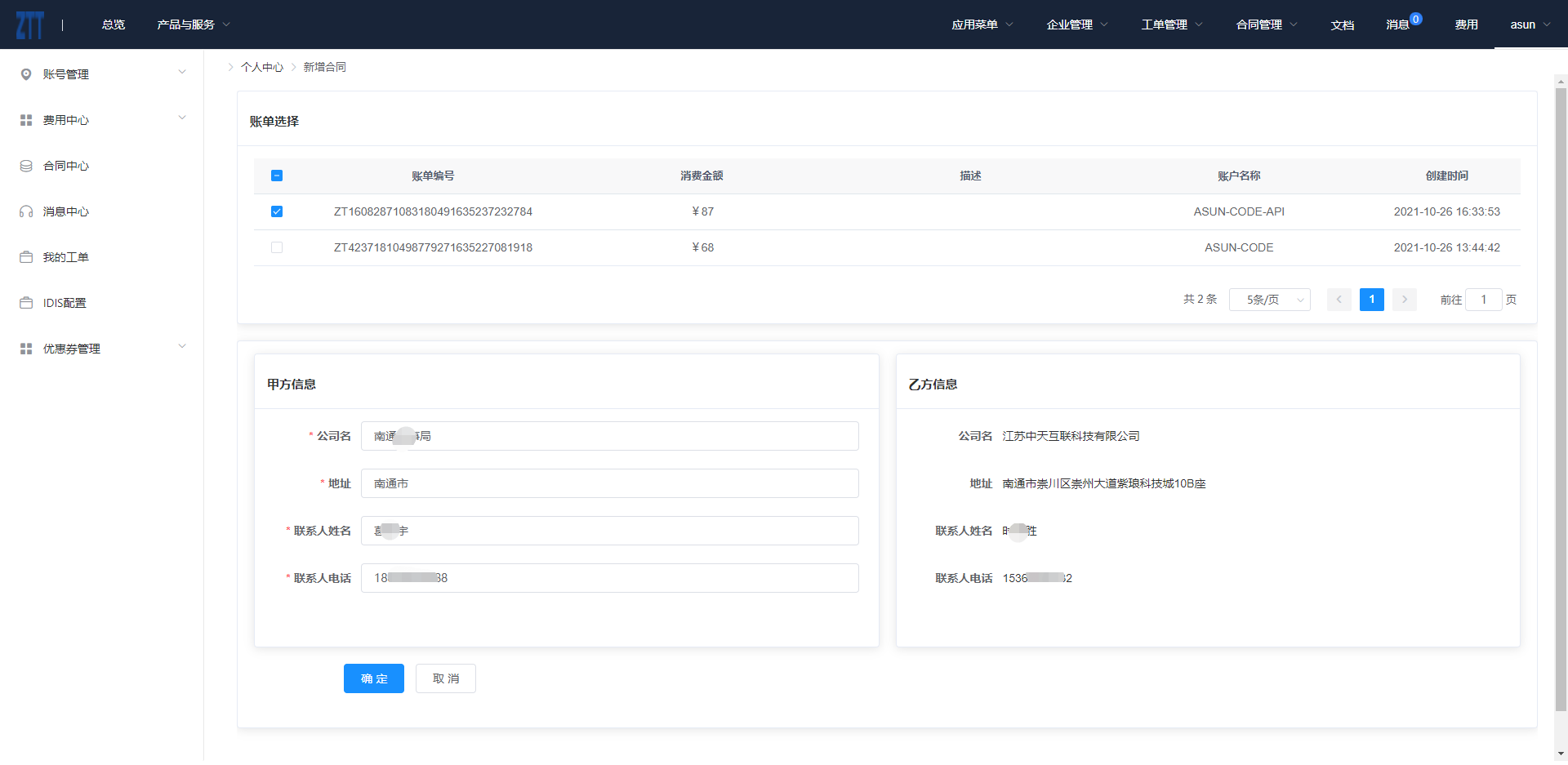Expand the 产品与服务 dropdown
The height and width of the screenshot is (765, 1568).
tap(194, 24)
